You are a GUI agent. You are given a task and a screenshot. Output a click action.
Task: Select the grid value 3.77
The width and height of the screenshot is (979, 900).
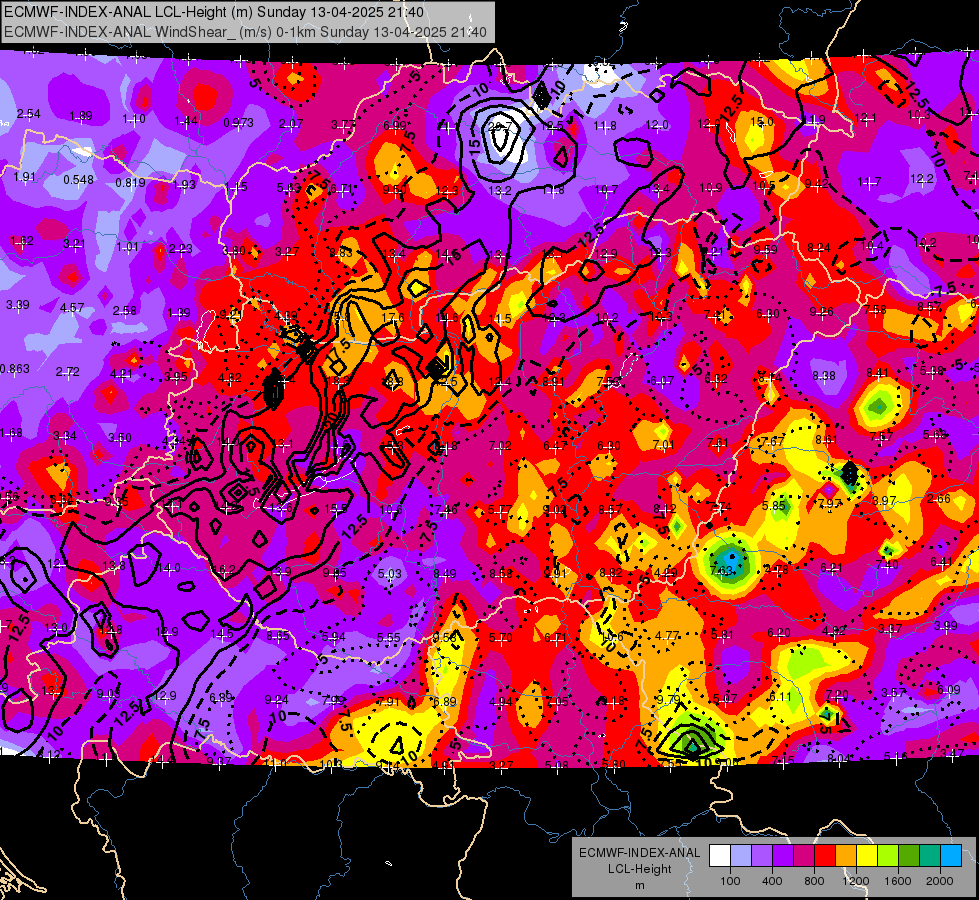pyautogui.click(x=343, y=125)
